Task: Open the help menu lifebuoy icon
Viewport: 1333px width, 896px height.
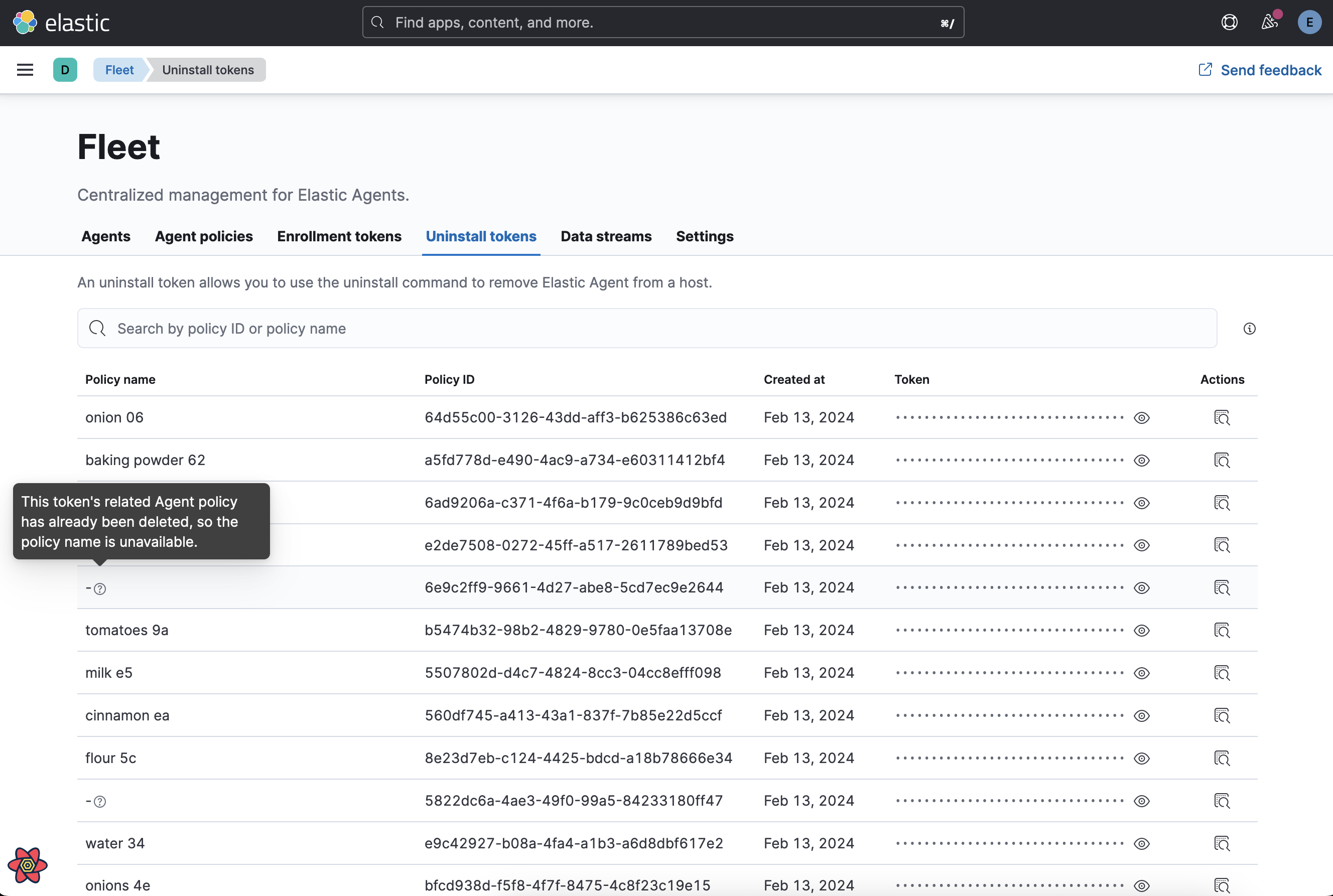Action: coord(1229,22)
